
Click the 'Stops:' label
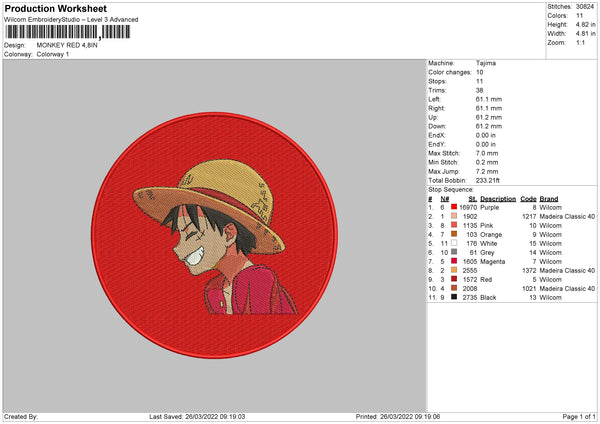437,81
